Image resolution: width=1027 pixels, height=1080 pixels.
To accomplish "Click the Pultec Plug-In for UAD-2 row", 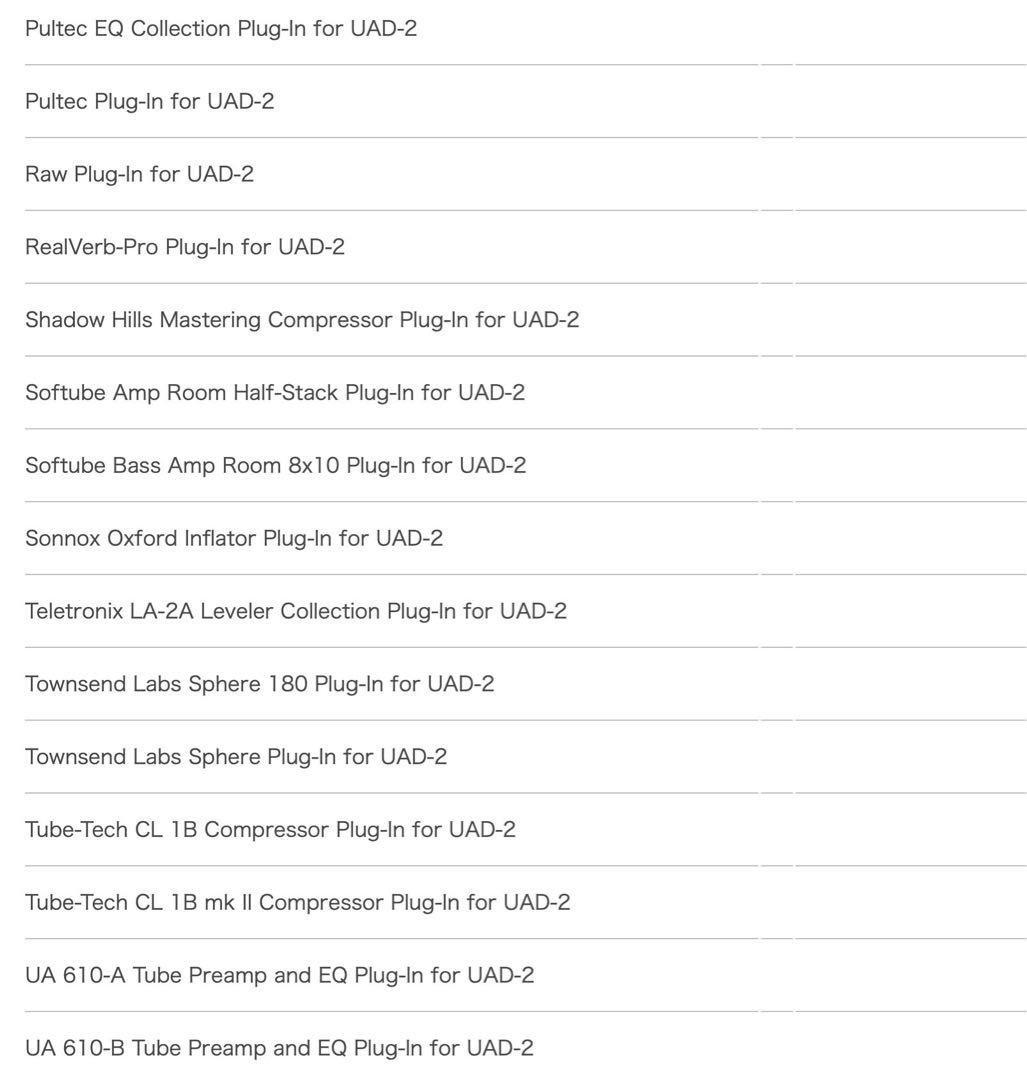I will pos(150,101).
